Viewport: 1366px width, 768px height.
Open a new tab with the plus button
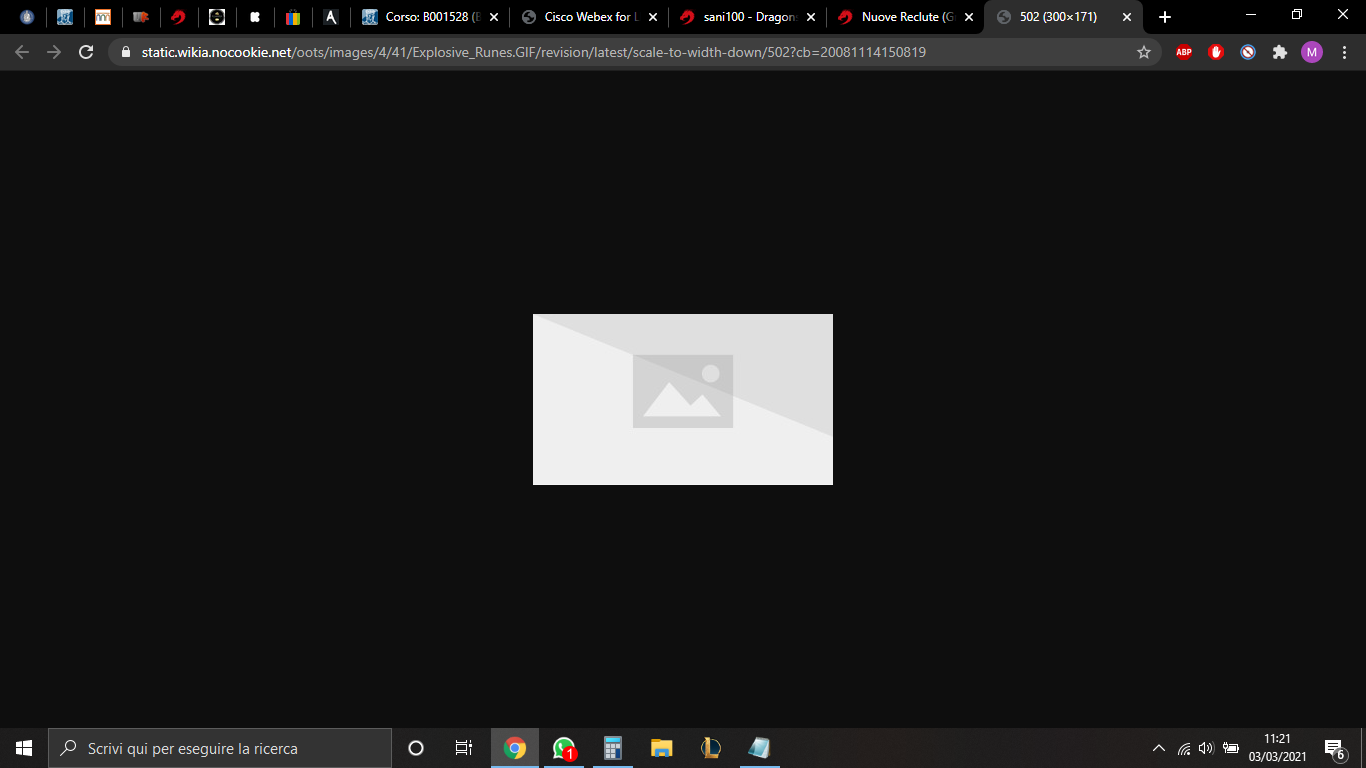(x=1164, y=17)
